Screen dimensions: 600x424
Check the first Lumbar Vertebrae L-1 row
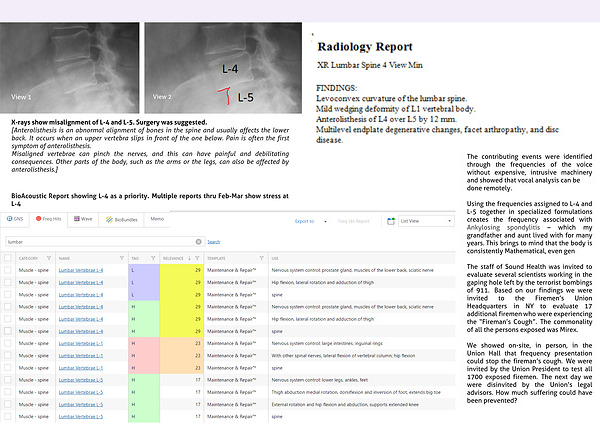tap(9, 343)
